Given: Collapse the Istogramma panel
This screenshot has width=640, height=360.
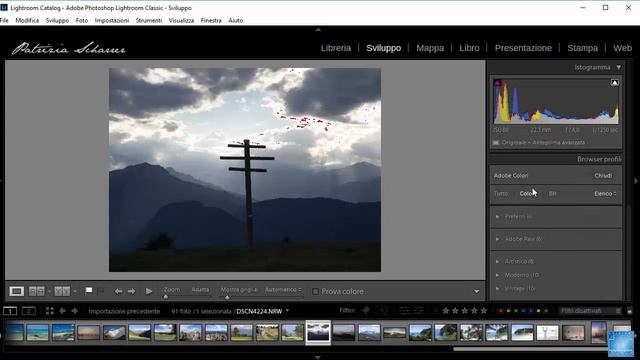Looking at the screenshot, I should [619, 67].
